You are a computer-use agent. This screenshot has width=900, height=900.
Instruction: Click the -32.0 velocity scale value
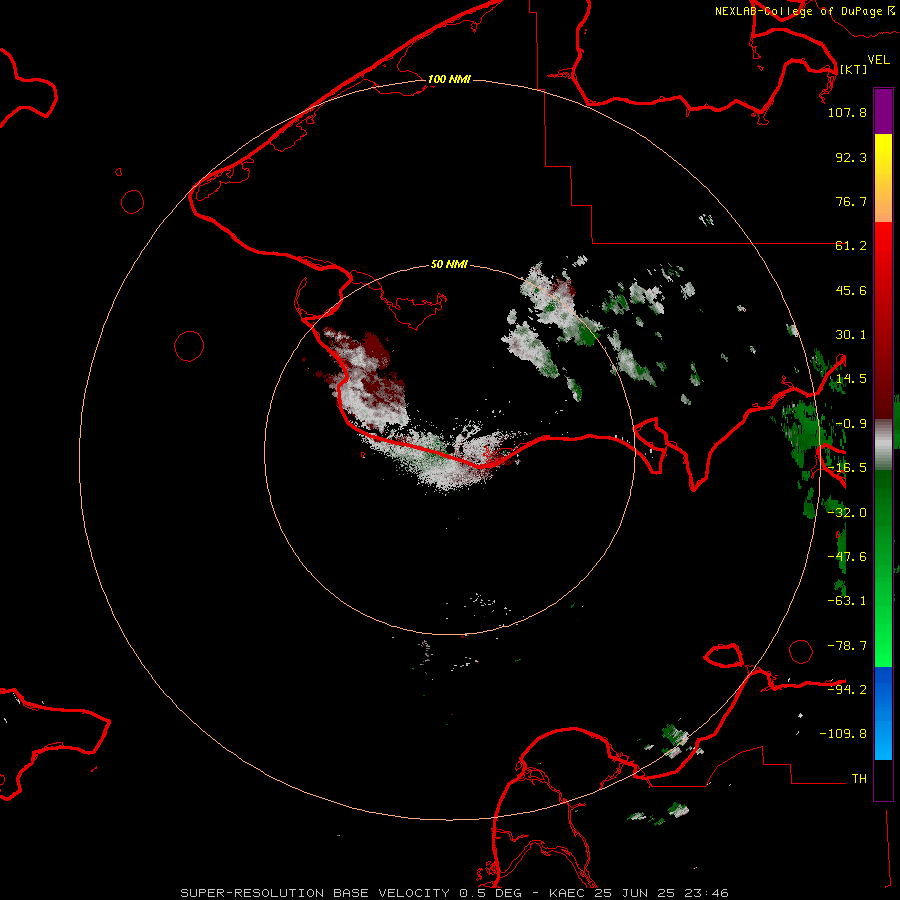tap(847, 513)
